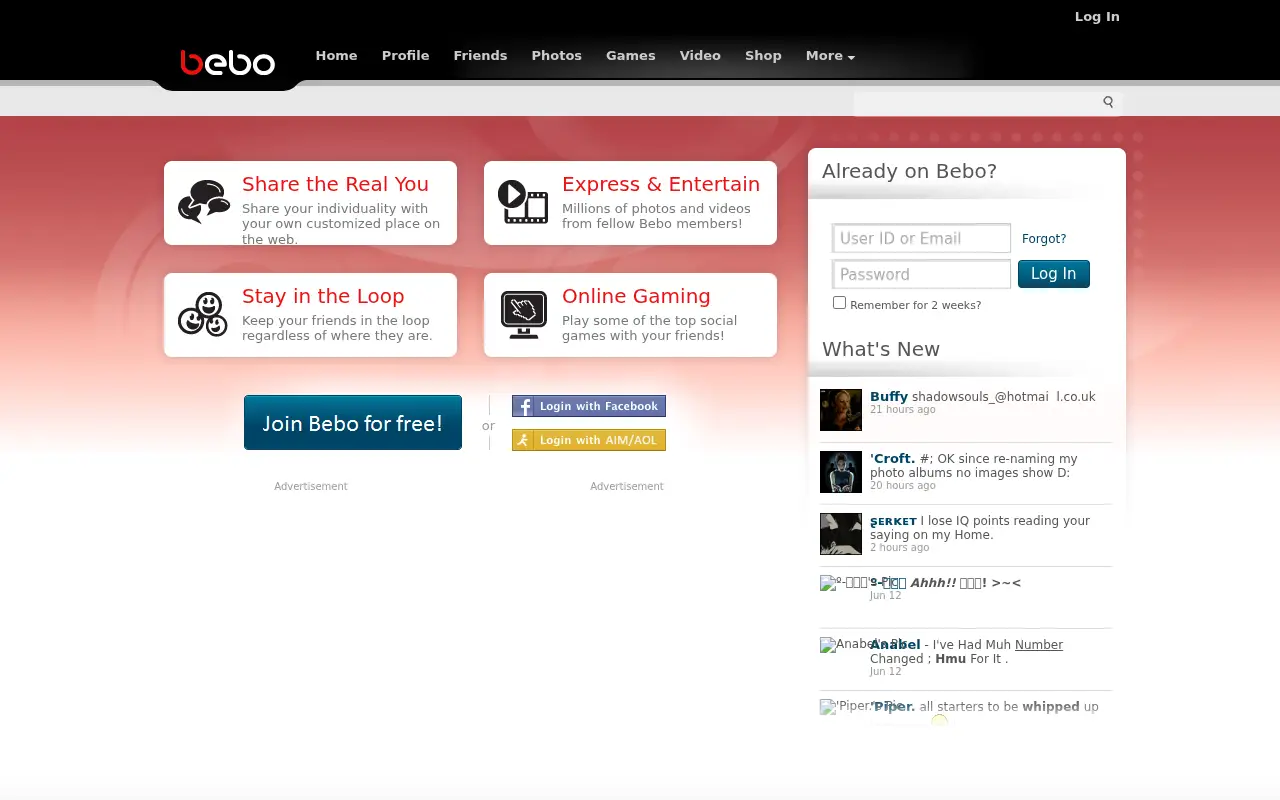Click the Stay in the Loop heading
This screenshot has height=800, width=1280.
click(x=323, y=296)
